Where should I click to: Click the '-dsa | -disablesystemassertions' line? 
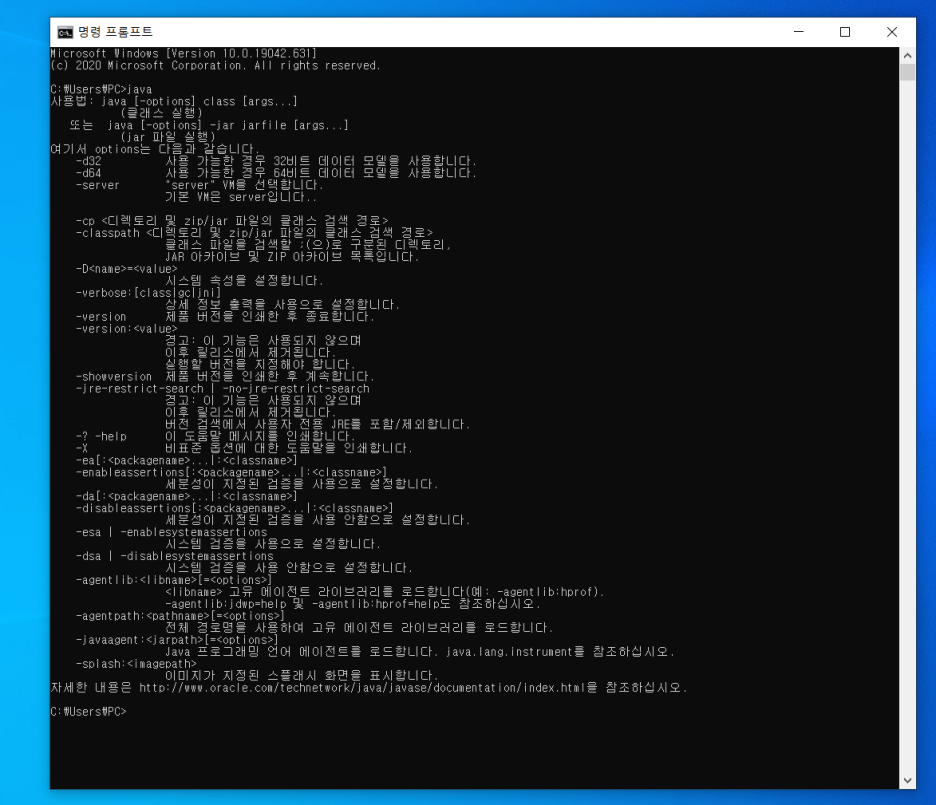(174, 556)
